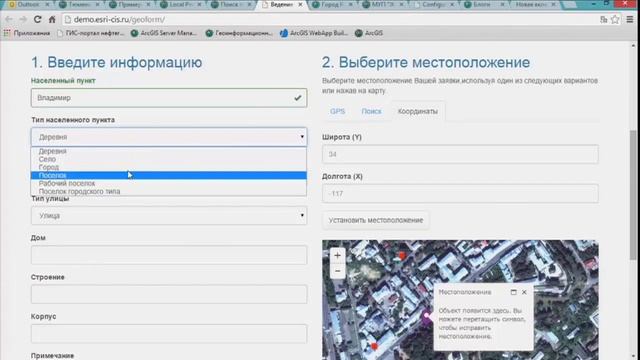Switch to the Координаты tab

(418, 111)
